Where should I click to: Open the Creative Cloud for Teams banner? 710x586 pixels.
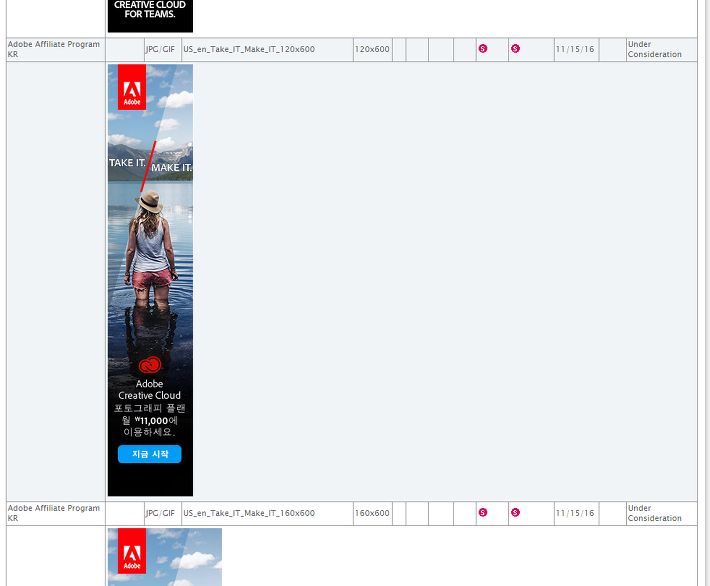click(150, 16)
